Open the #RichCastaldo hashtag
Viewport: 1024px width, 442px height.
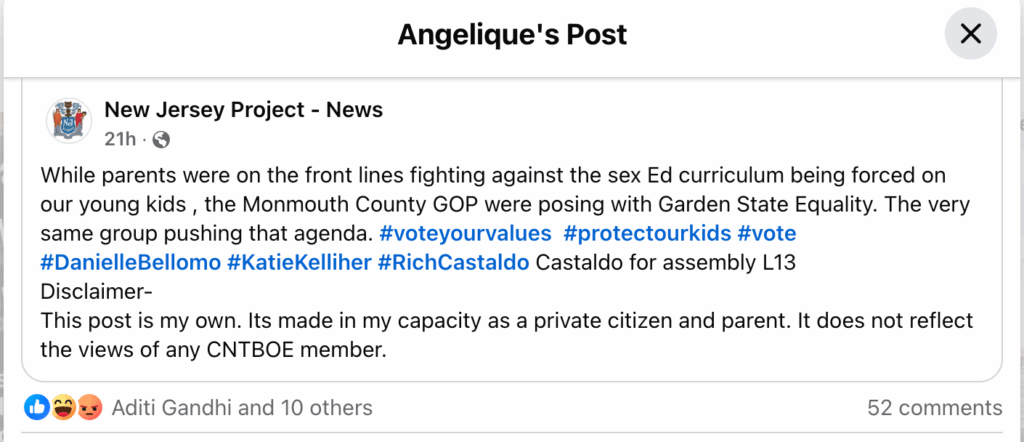(453, 262)
